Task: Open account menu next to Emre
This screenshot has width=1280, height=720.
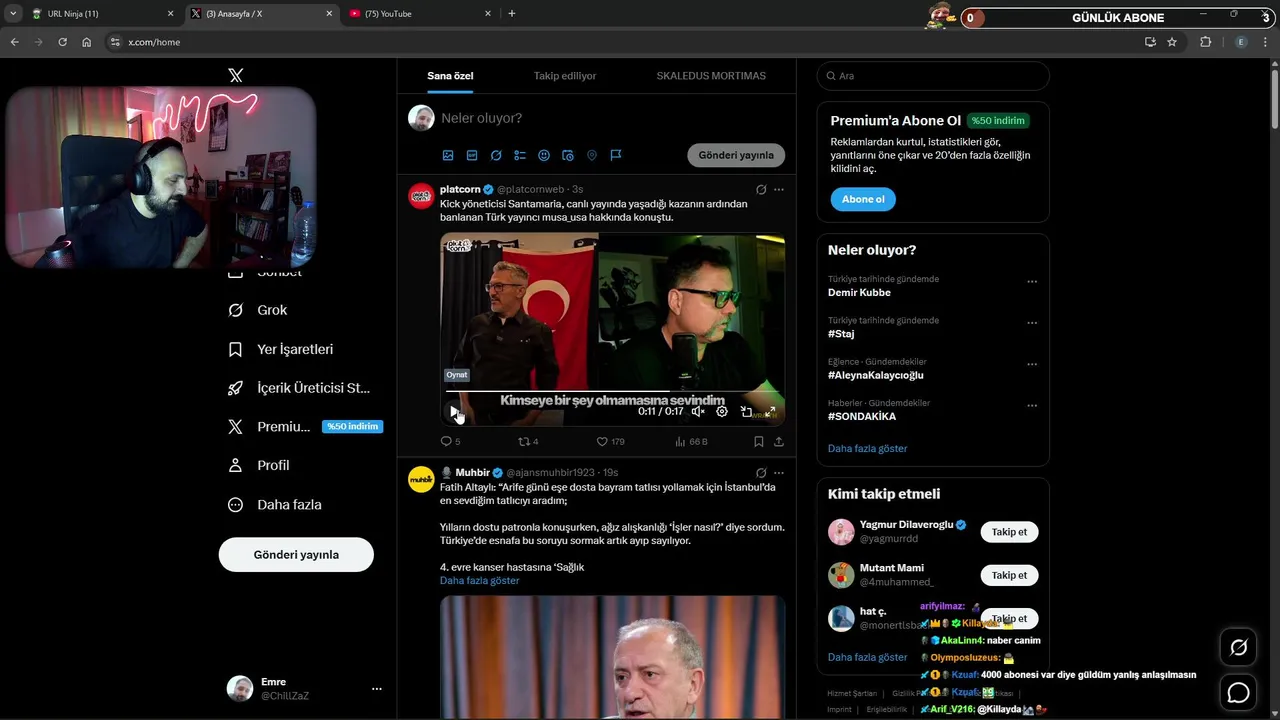Action: 377,689
